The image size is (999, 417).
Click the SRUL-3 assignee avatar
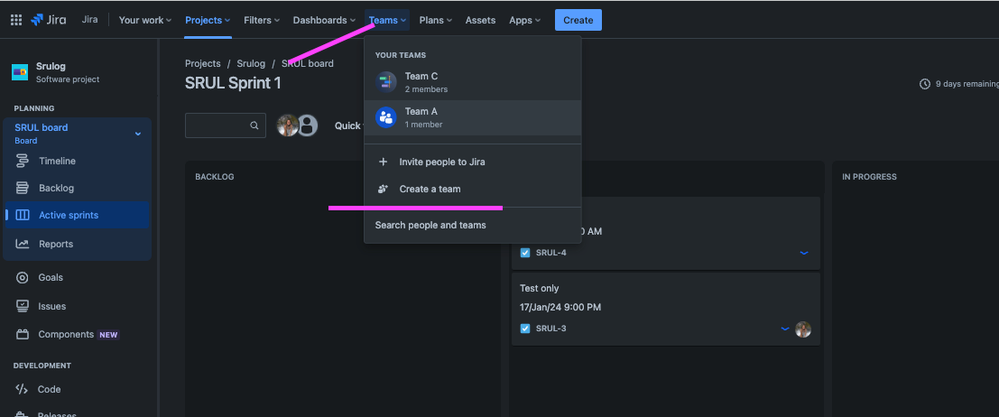[803, 329]
